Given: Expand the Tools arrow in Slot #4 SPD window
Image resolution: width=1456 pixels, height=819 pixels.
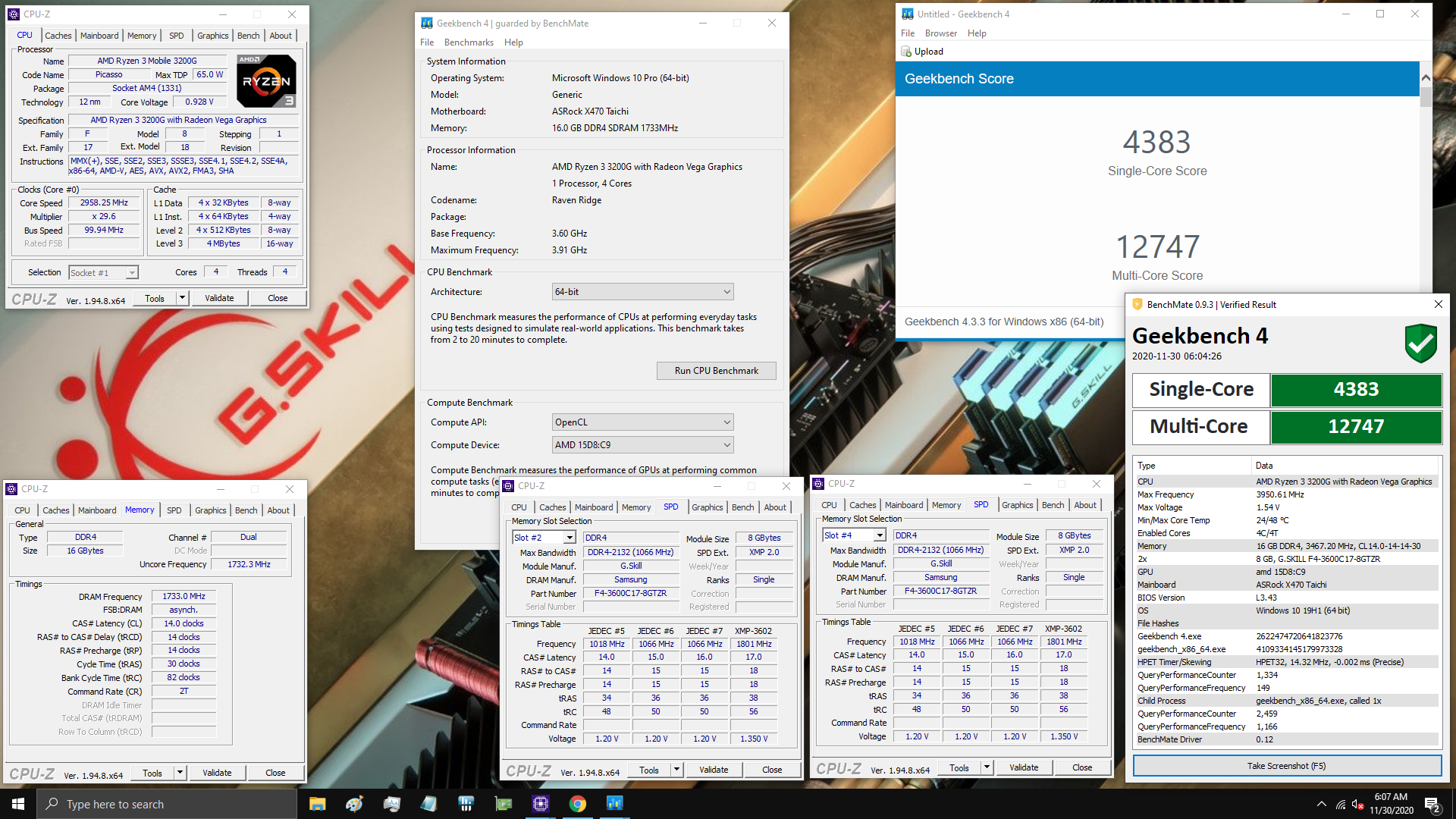Looking at the screenshot, I should tap(987, 768).
